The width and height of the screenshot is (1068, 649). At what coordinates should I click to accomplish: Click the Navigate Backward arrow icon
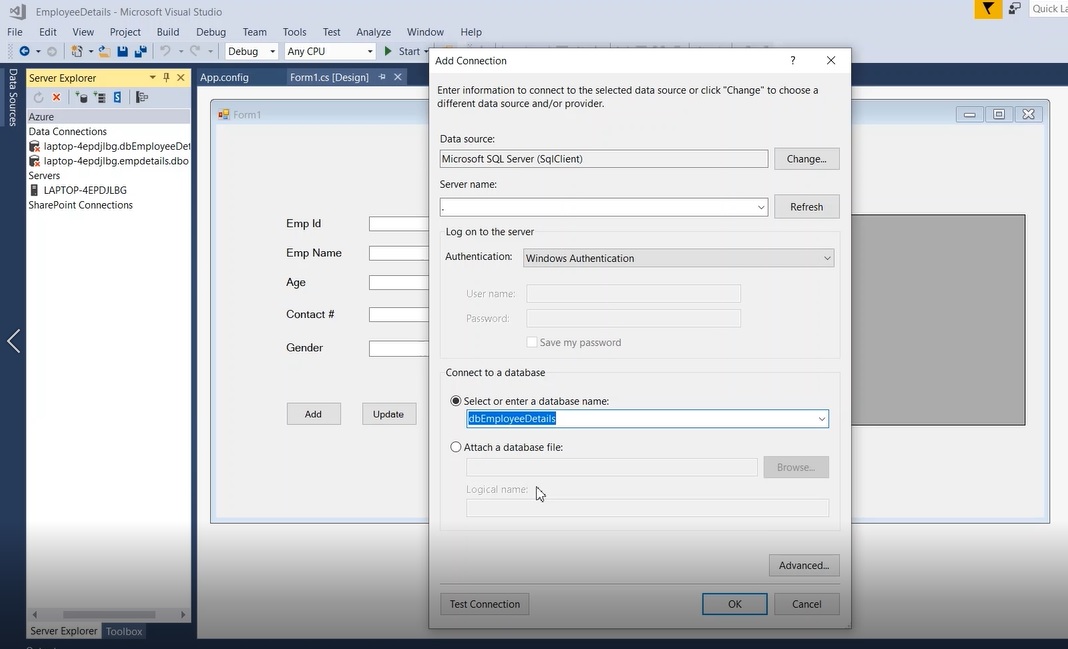25,51
